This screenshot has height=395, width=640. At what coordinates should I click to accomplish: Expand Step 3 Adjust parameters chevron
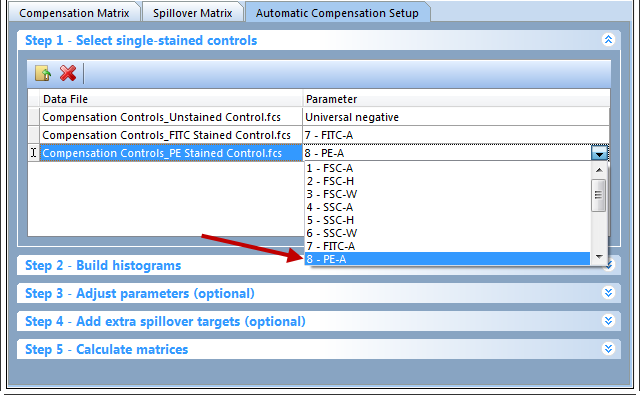[x=608, y=293]
